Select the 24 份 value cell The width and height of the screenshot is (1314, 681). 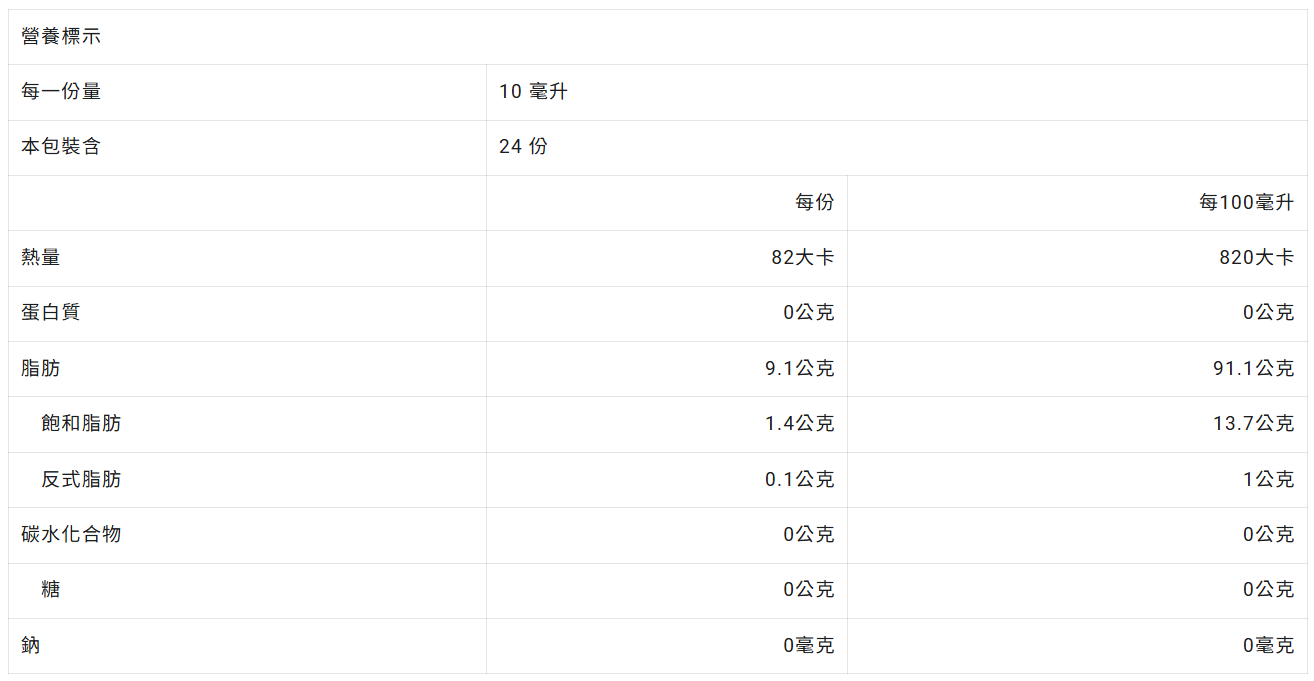pyautogui.click(x=523, y=147)
